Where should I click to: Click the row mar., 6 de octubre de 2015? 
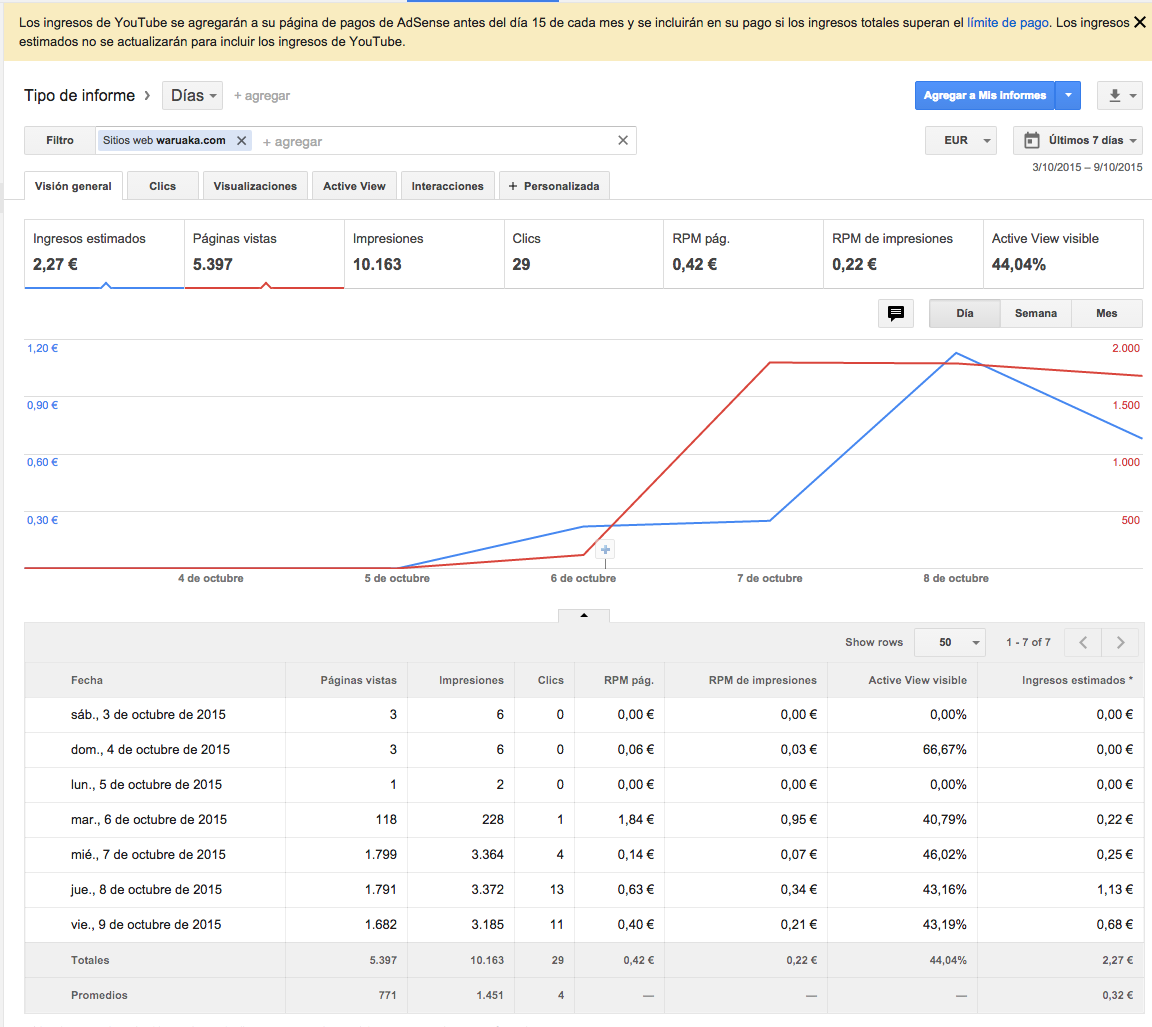tap(584, 820)
